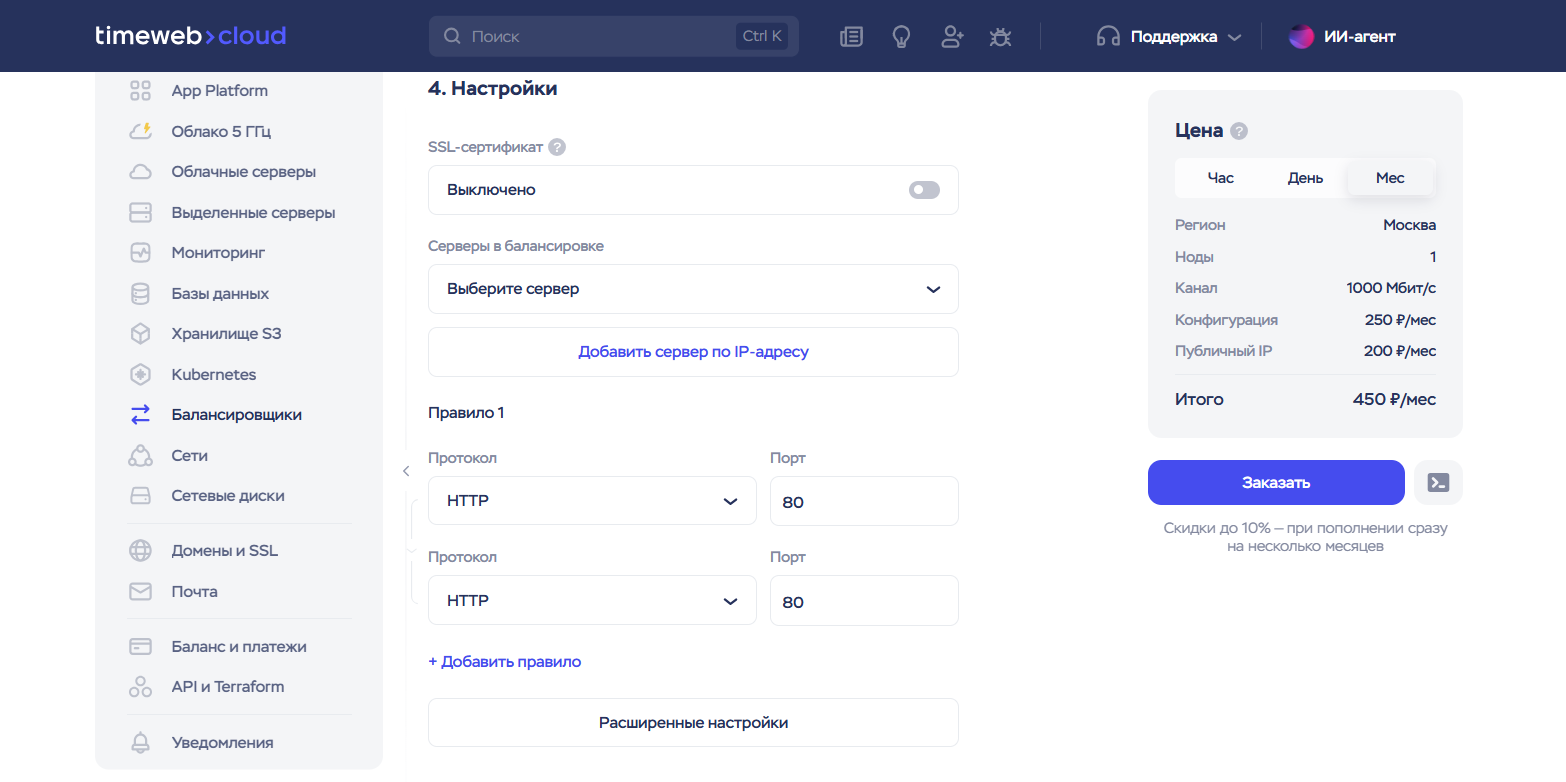Viewport: 1566px width, 782px height.
Task: Click the second Порт field, above Добавить правило
Action: click(864, 601)
